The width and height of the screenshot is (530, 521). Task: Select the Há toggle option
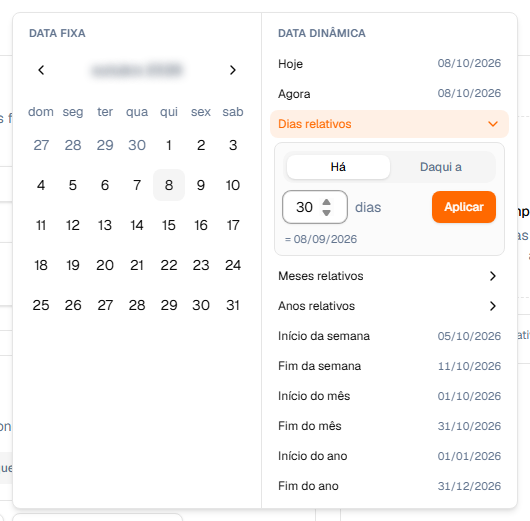338,167
